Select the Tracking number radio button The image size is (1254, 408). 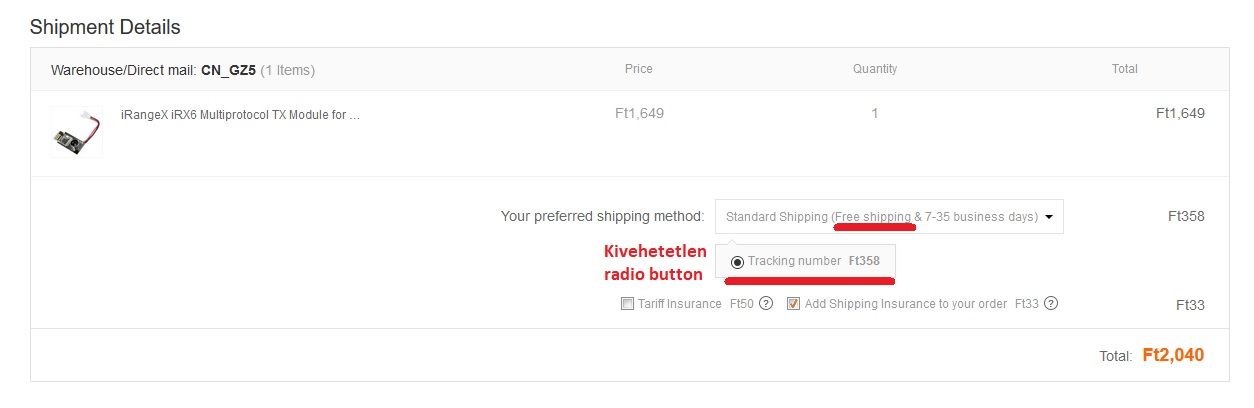tap(738, 262)
